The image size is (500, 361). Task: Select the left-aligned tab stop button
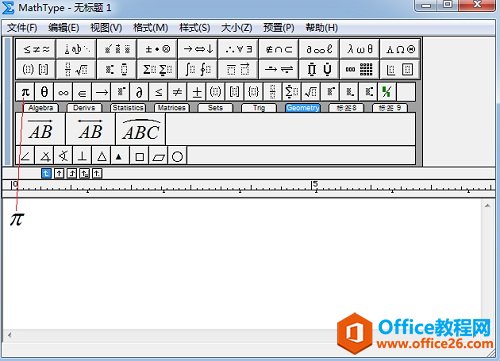(x=46, y=173)
